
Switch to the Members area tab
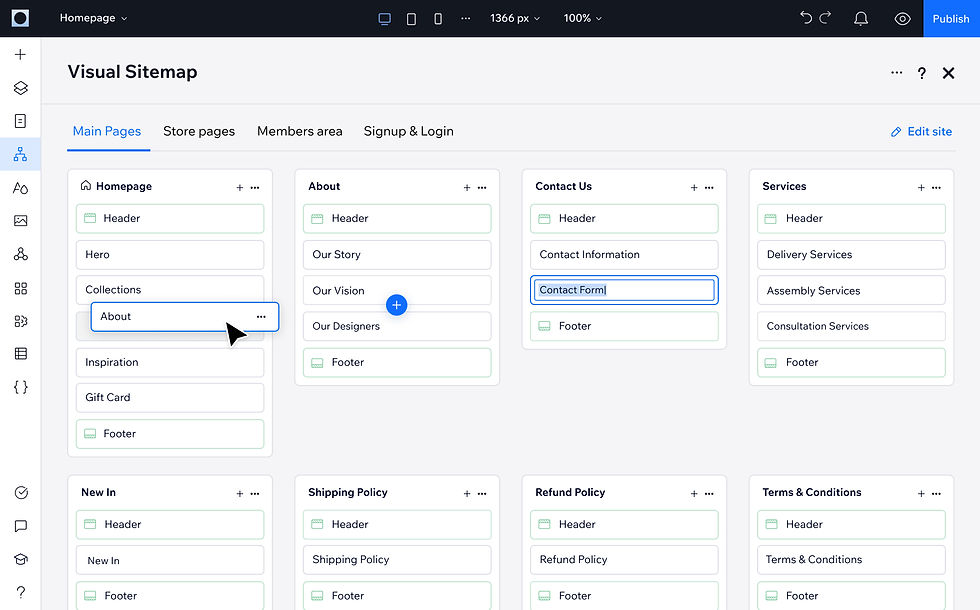[299, 131]
